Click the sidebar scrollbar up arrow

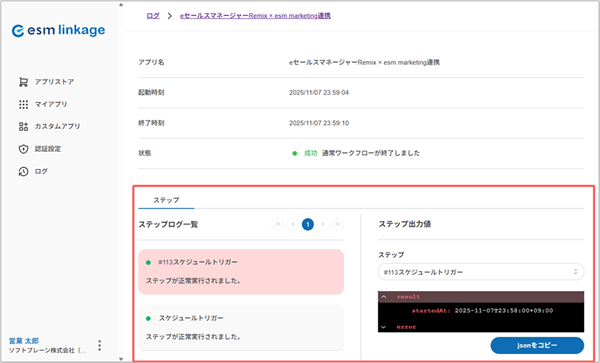[x=121, y=5]
